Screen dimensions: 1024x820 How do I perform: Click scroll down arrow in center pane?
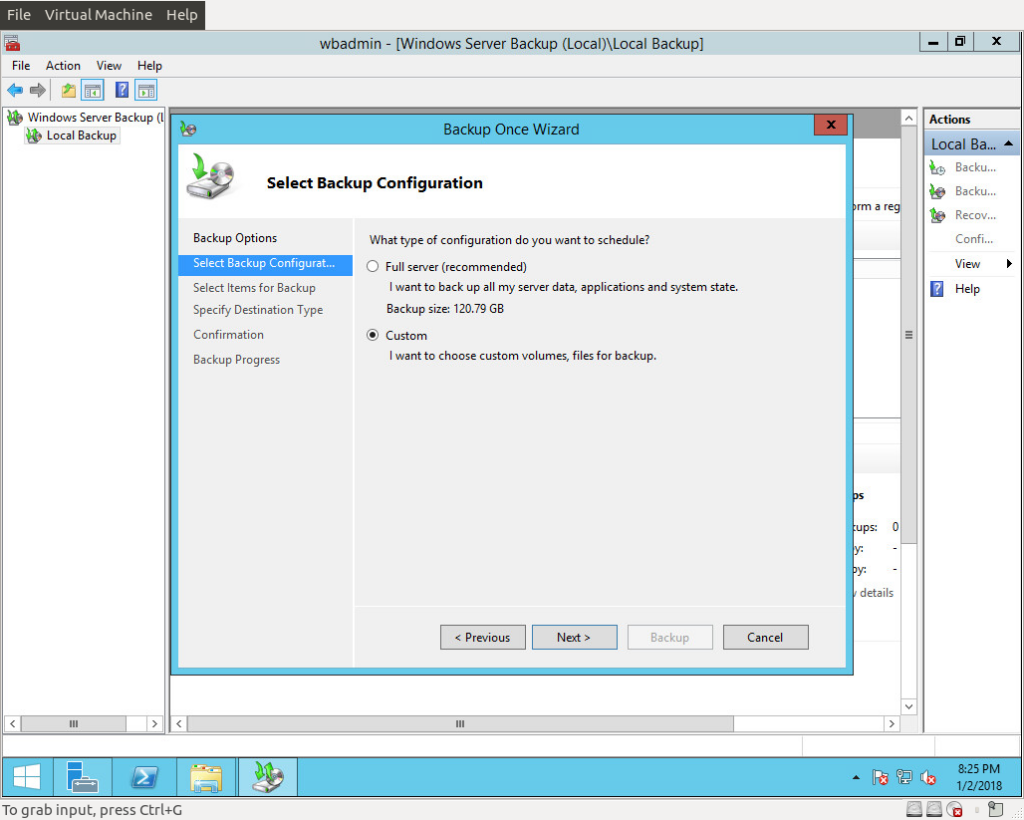pos(908,706)
